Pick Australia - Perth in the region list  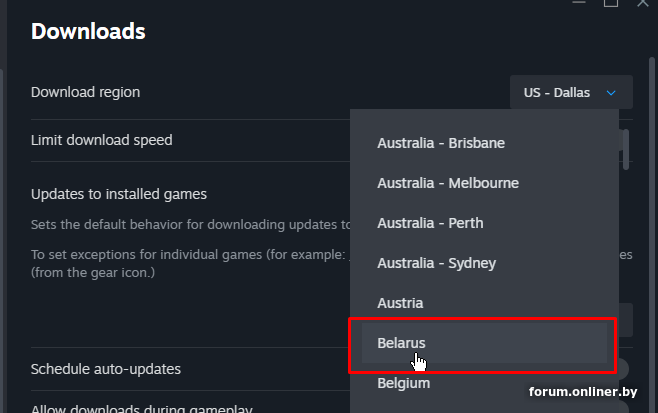430,223
